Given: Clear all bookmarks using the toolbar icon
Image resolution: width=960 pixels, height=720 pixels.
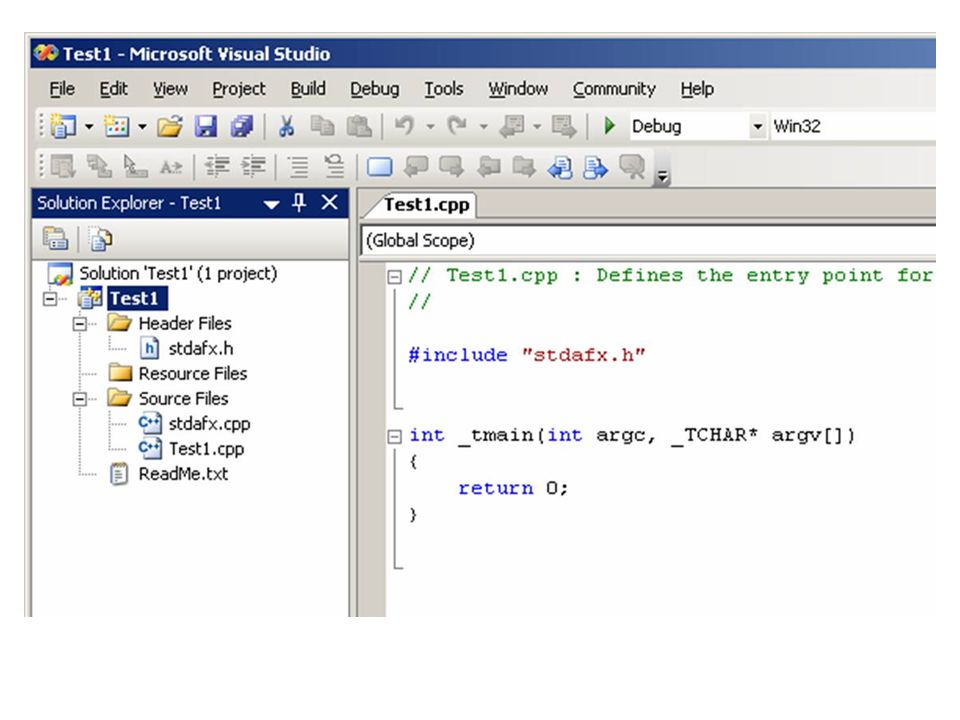Looking at the screenshot, I should [632, 167].
